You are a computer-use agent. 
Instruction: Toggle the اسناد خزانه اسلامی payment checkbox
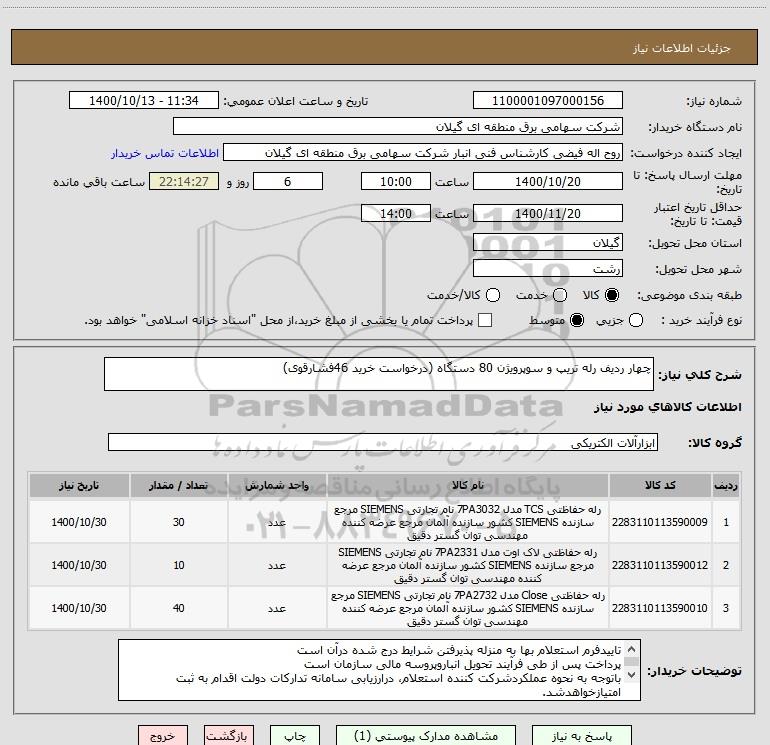point(485,320)
